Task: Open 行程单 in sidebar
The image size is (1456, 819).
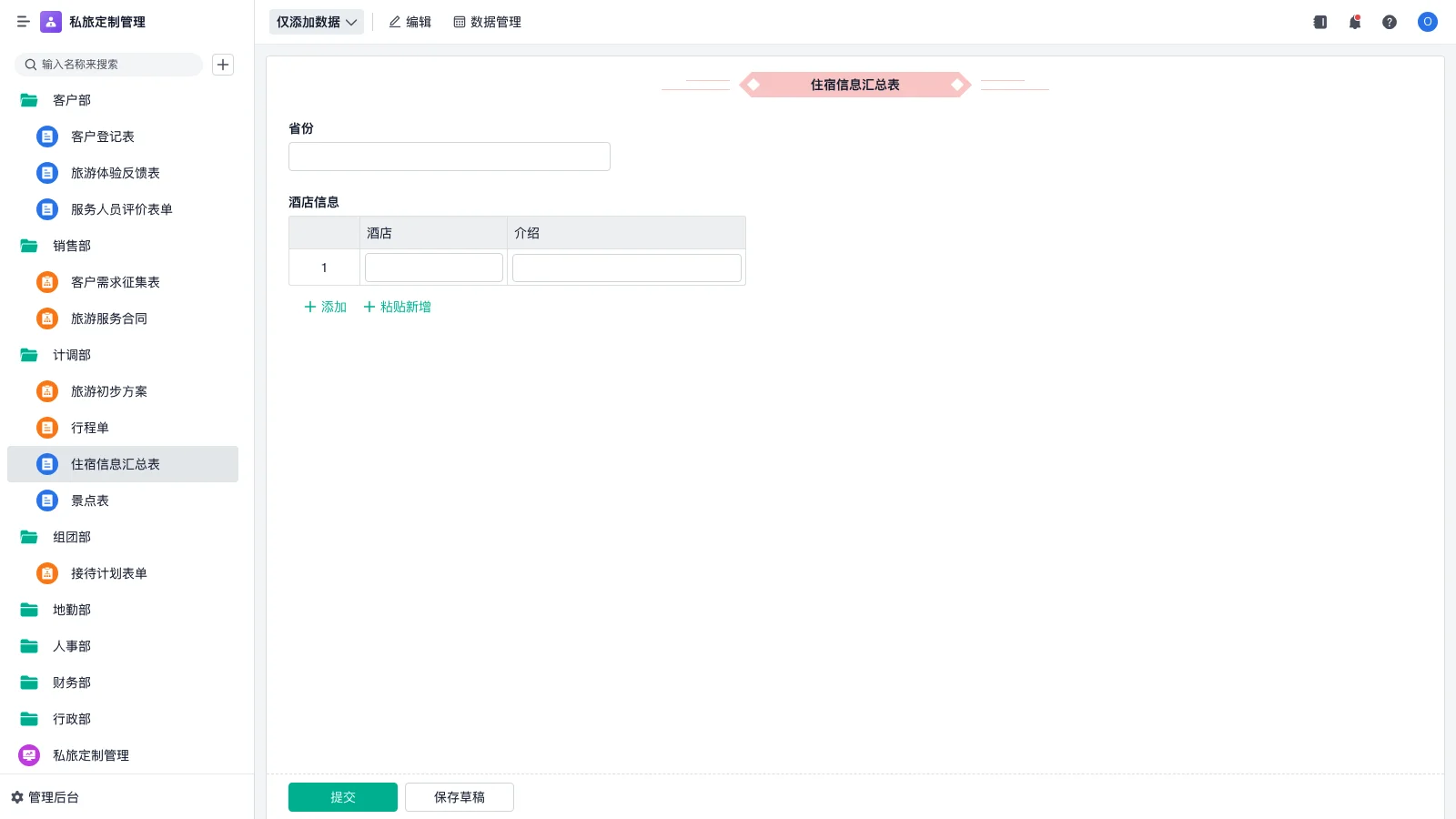Action: (123, 428)
